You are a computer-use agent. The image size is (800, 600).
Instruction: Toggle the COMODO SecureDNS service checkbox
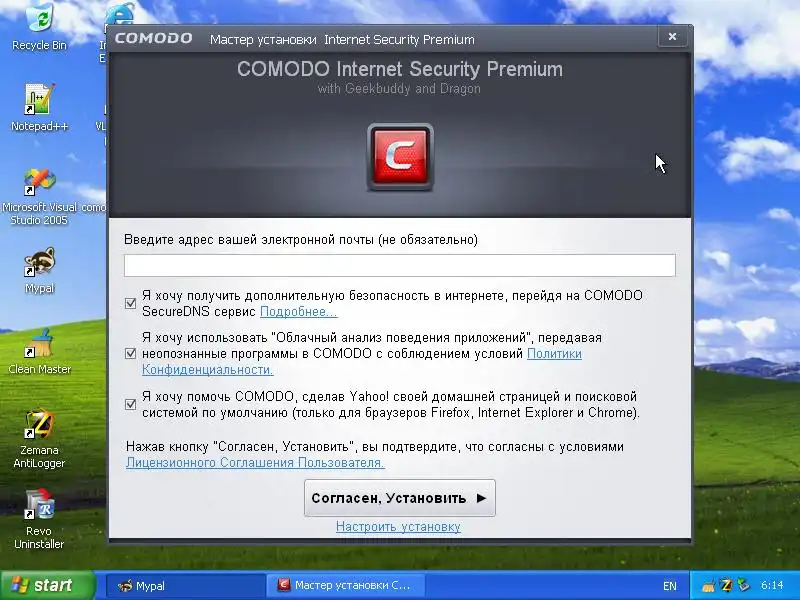(131, 304)
